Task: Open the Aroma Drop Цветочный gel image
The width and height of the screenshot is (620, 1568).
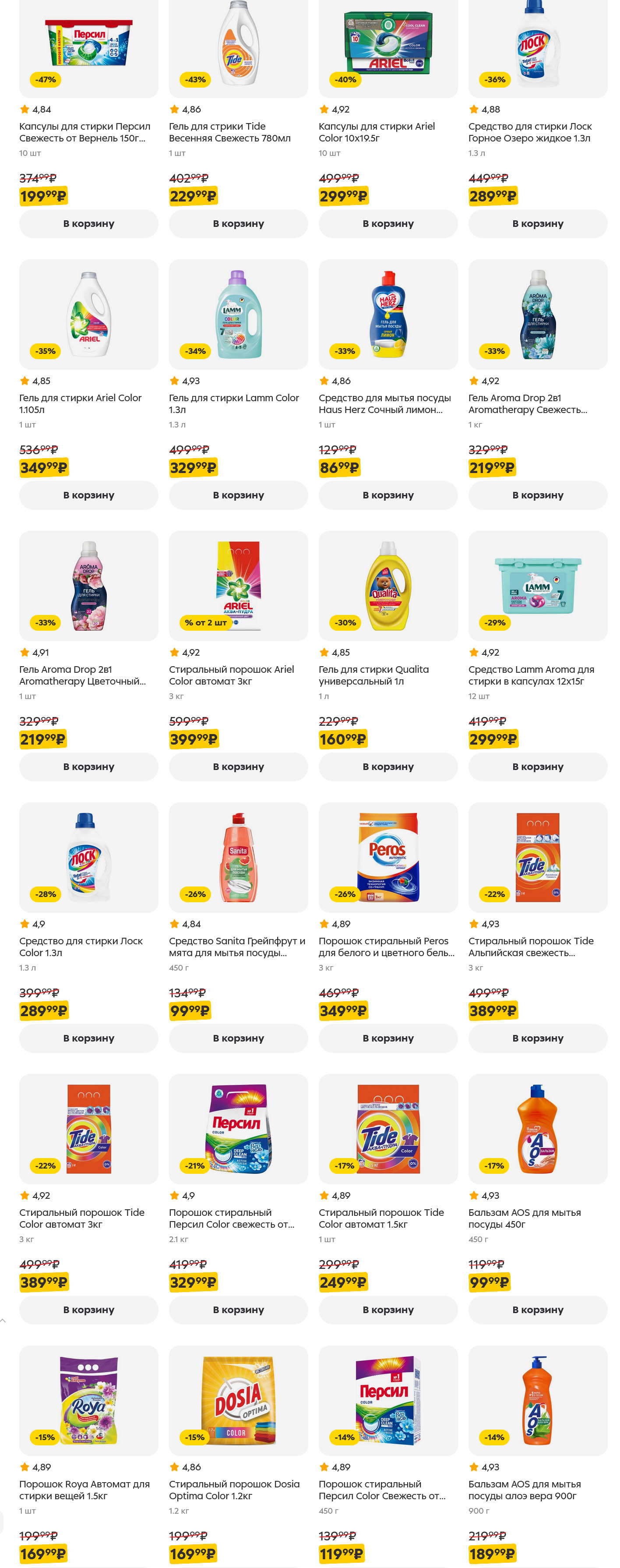Action: click(89, 586)
